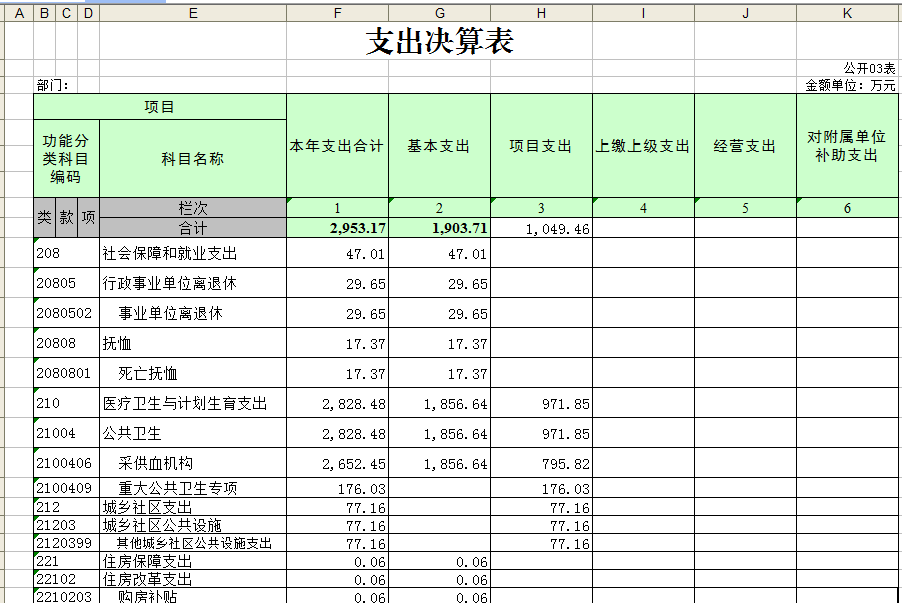Click the 重大公共卫生专项 cell
Screen dimensions: 902x603
tap(193, 489)
